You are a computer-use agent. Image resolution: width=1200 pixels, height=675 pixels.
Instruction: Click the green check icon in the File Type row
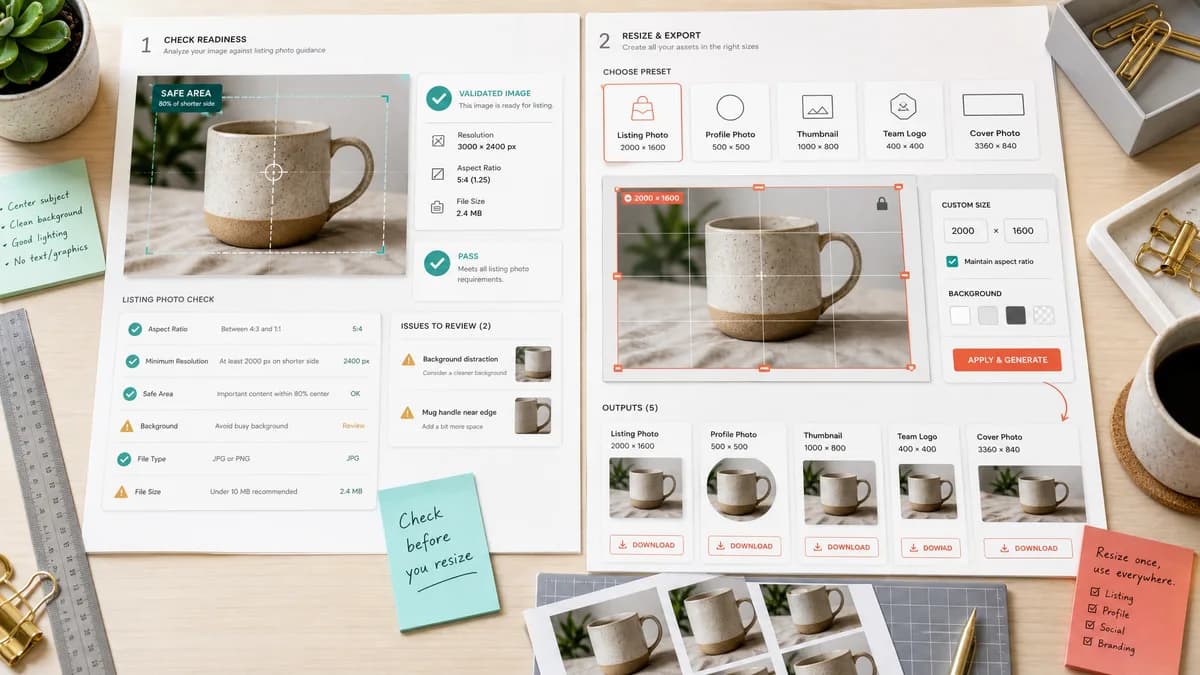click(x=124, y=459)
